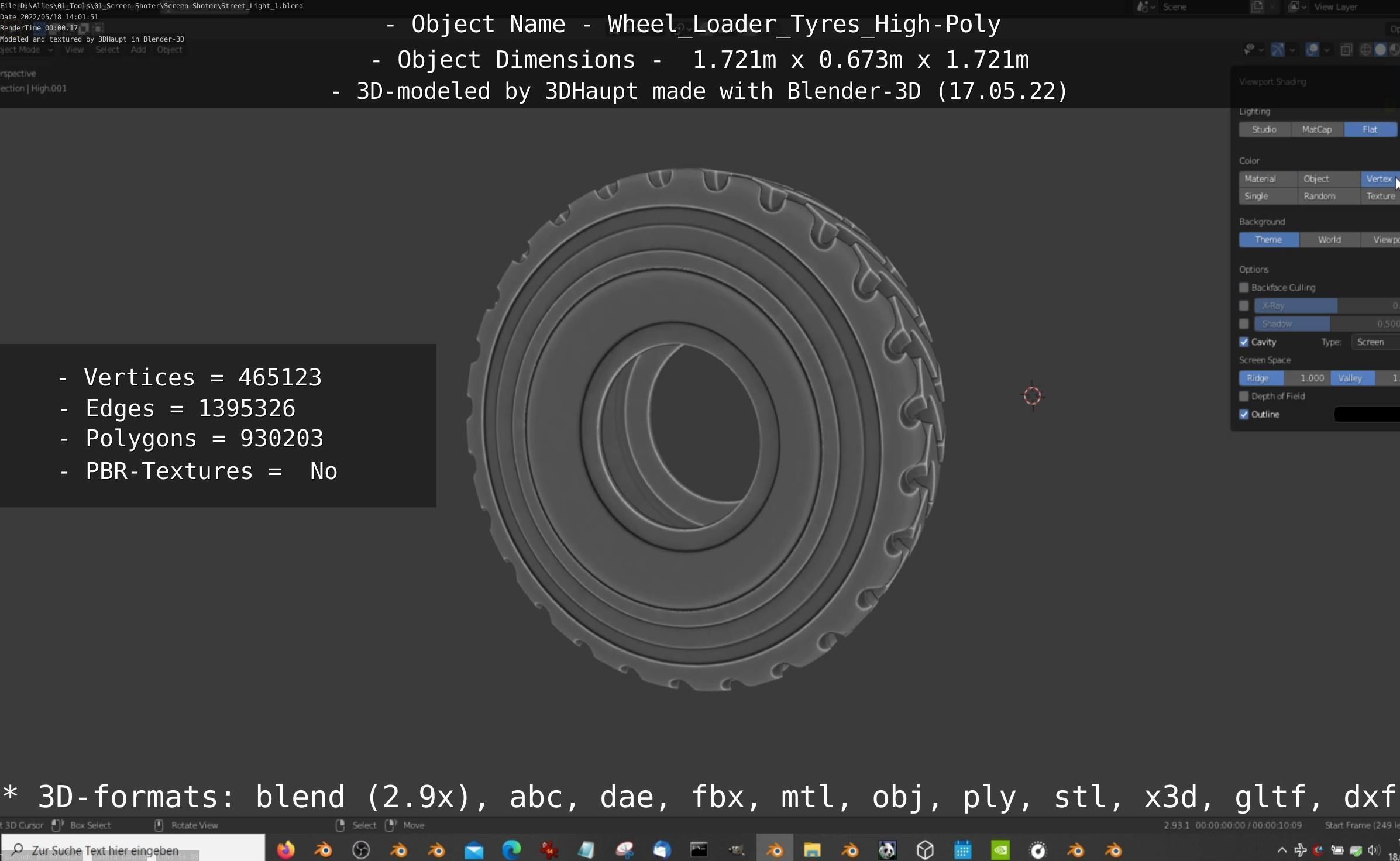The image size is (1400, 861).
Task: Open the Cavity Type Screen dropdown
Action: (1375, 342)
